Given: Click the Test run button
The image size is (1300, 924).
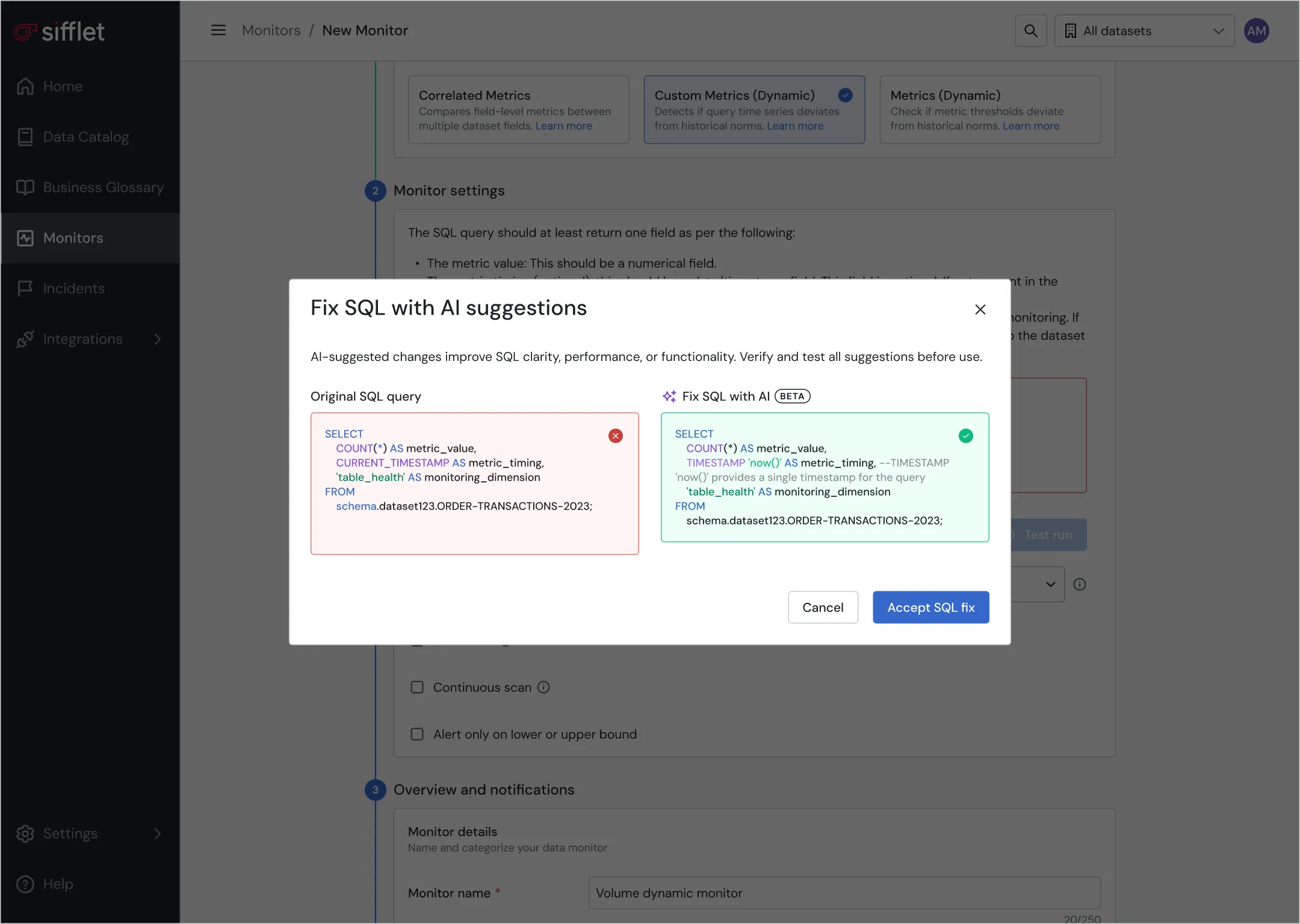Looking at the screenshot, I should pyautogui.click(x=1048, y=534).
